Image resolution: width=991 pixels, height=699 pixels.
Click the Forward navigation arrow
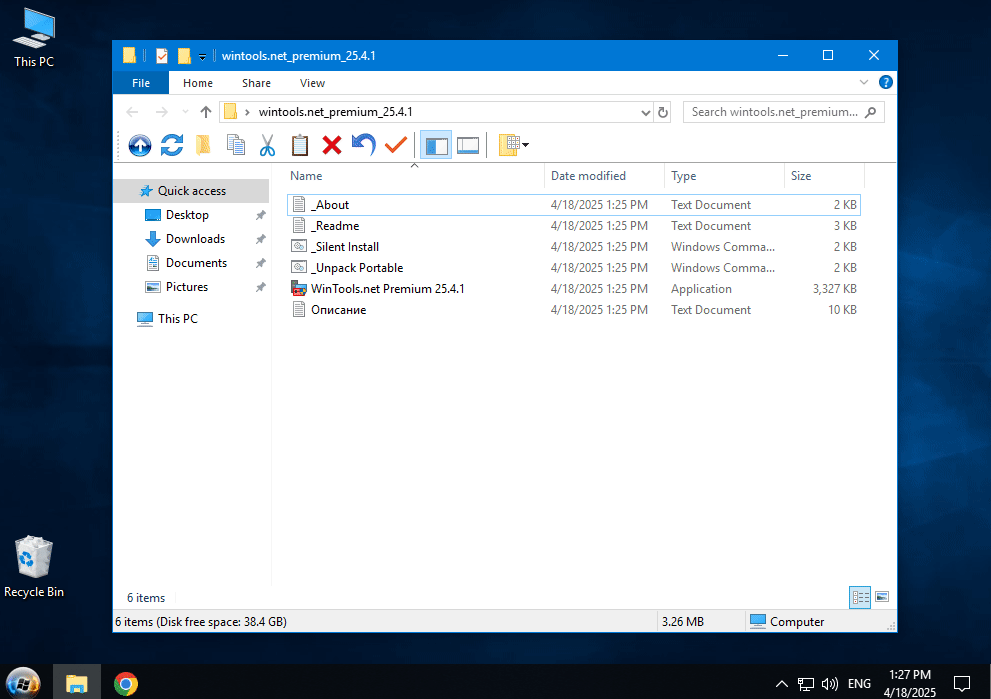coord(162,112)
